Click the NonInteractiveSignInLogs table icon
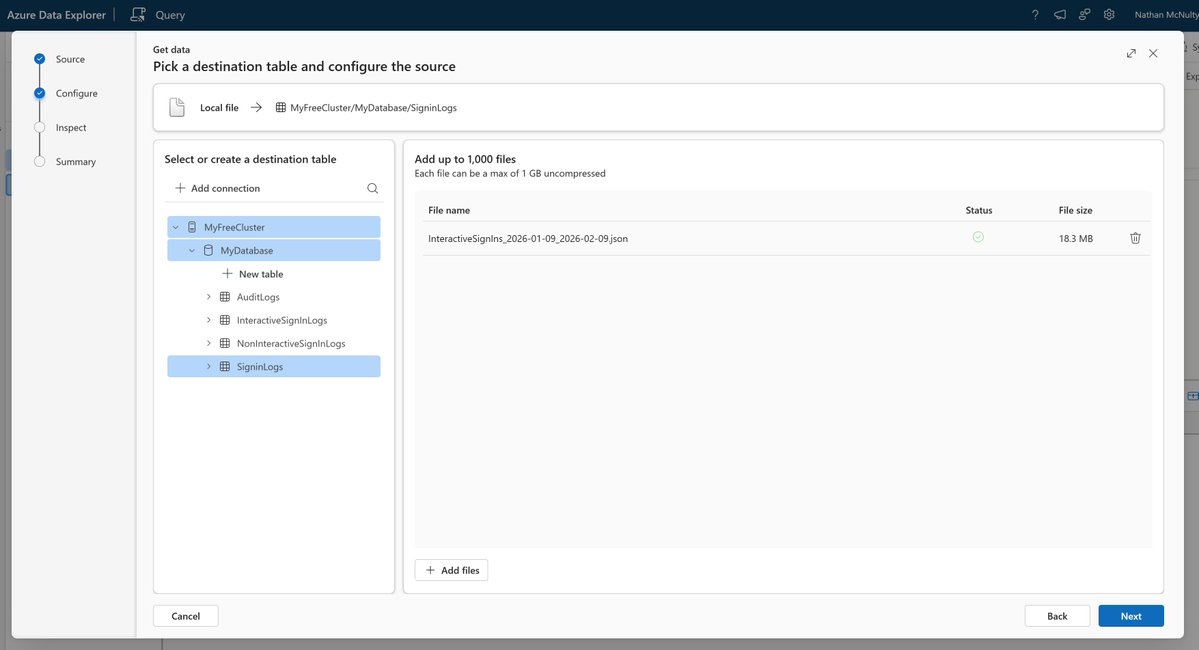 (225, 343)
